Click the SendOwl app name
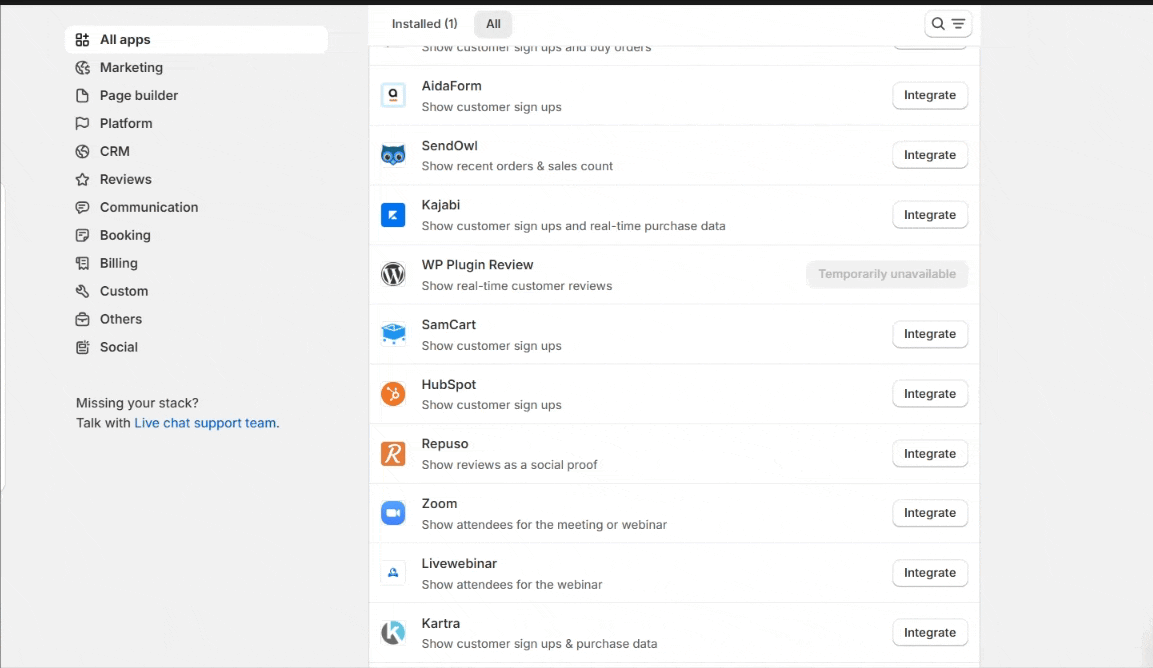The image size is (1153, 668). pyautogui.click(x=449, y=146)
